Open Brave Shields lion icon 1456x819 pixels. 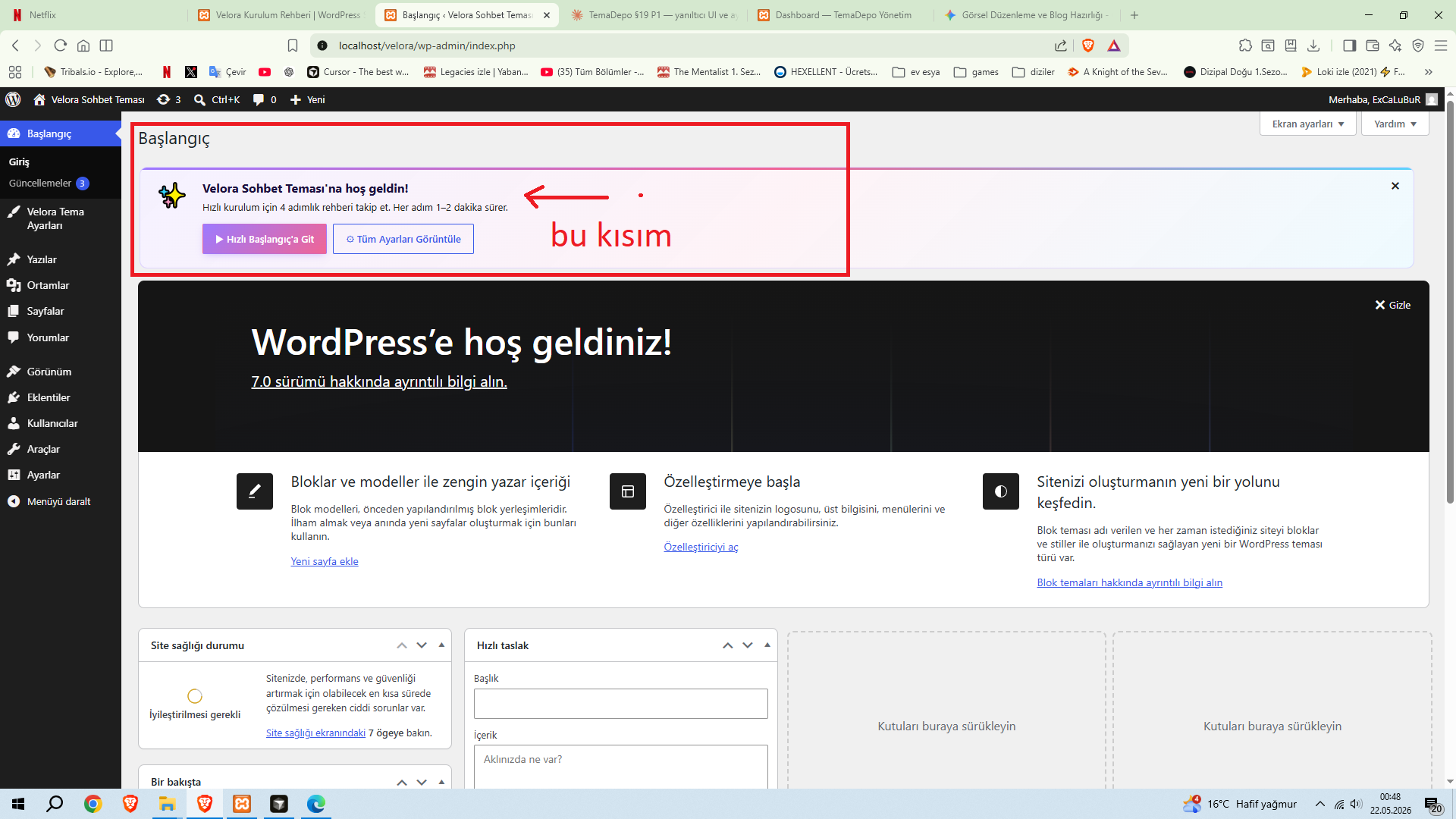click(x=1088, y=45)
